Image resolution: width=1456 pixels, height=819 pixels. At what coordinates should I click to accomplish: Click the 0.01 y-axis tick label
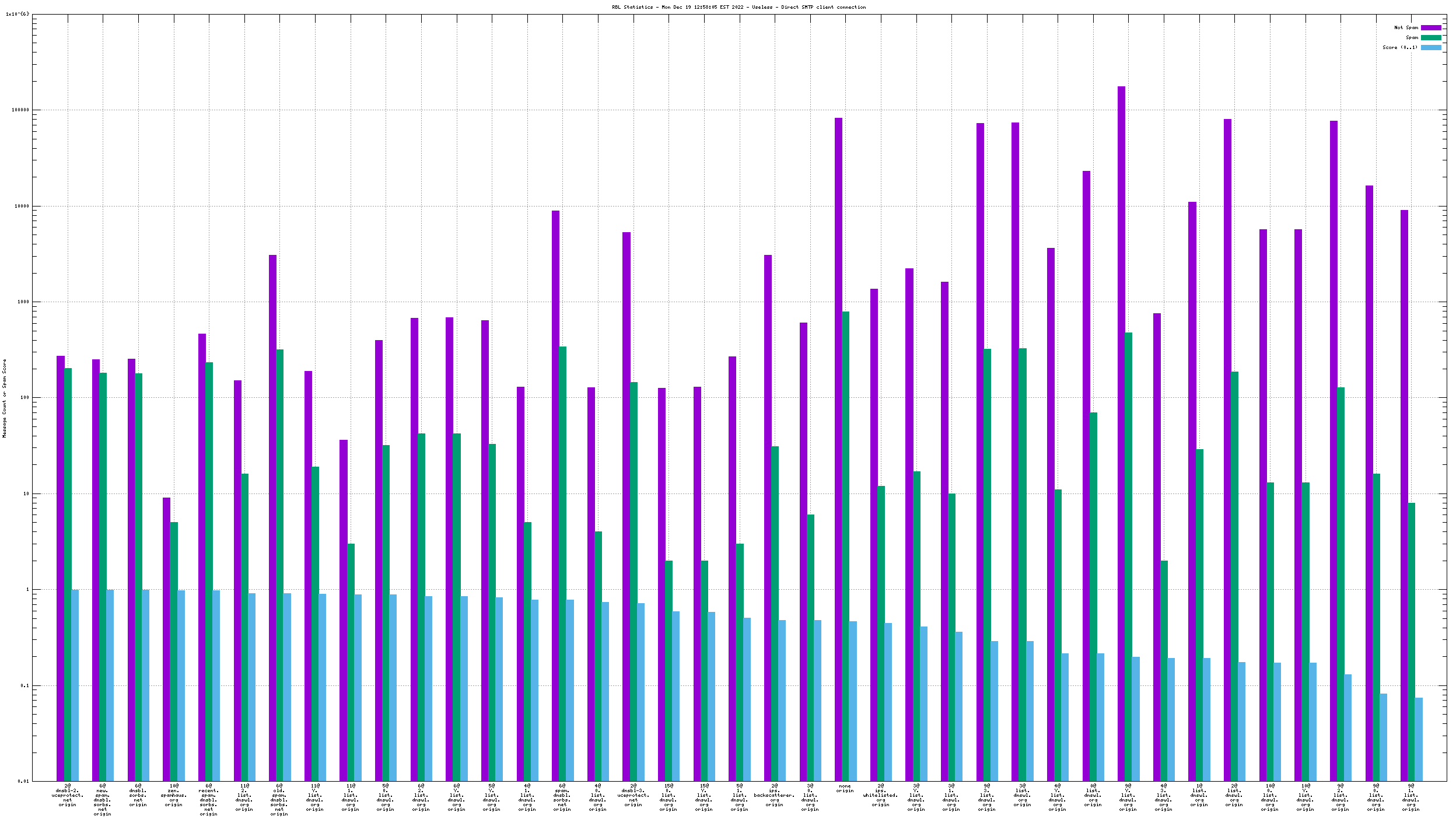(23, 781)
